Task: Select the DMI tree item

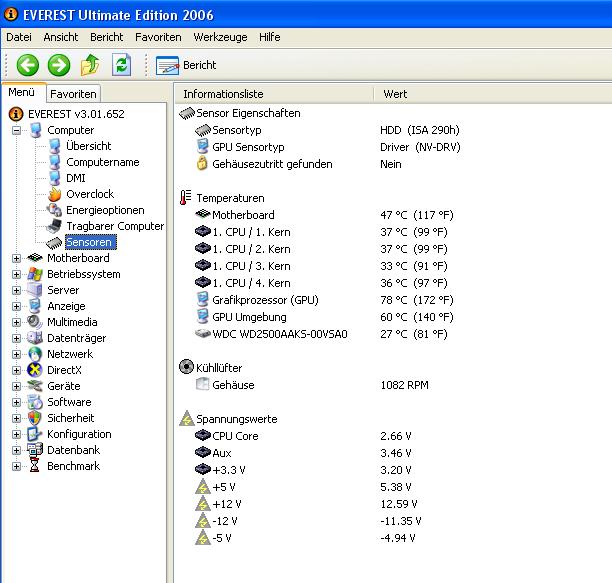Action: click(x=76, y=178)
